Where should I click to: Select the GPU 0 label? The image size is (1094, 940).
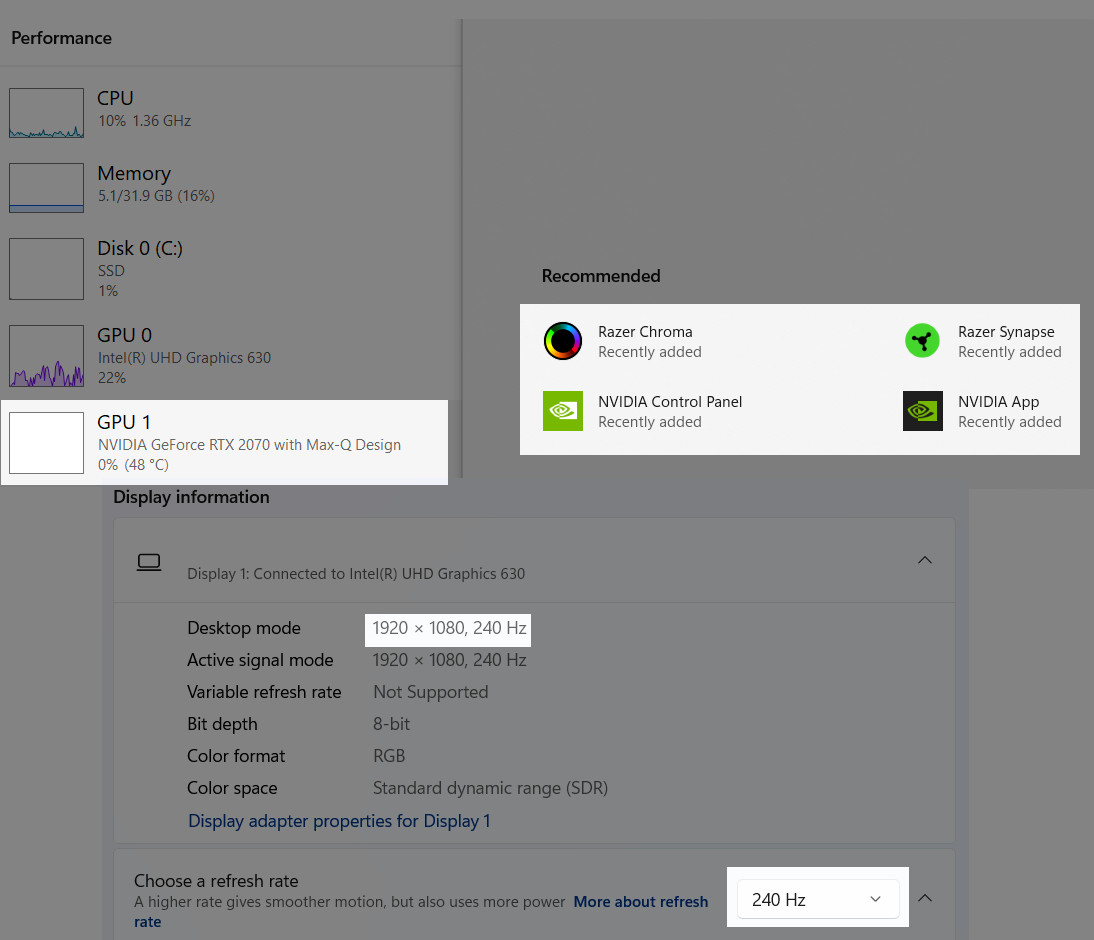click(x=124, y=335)
